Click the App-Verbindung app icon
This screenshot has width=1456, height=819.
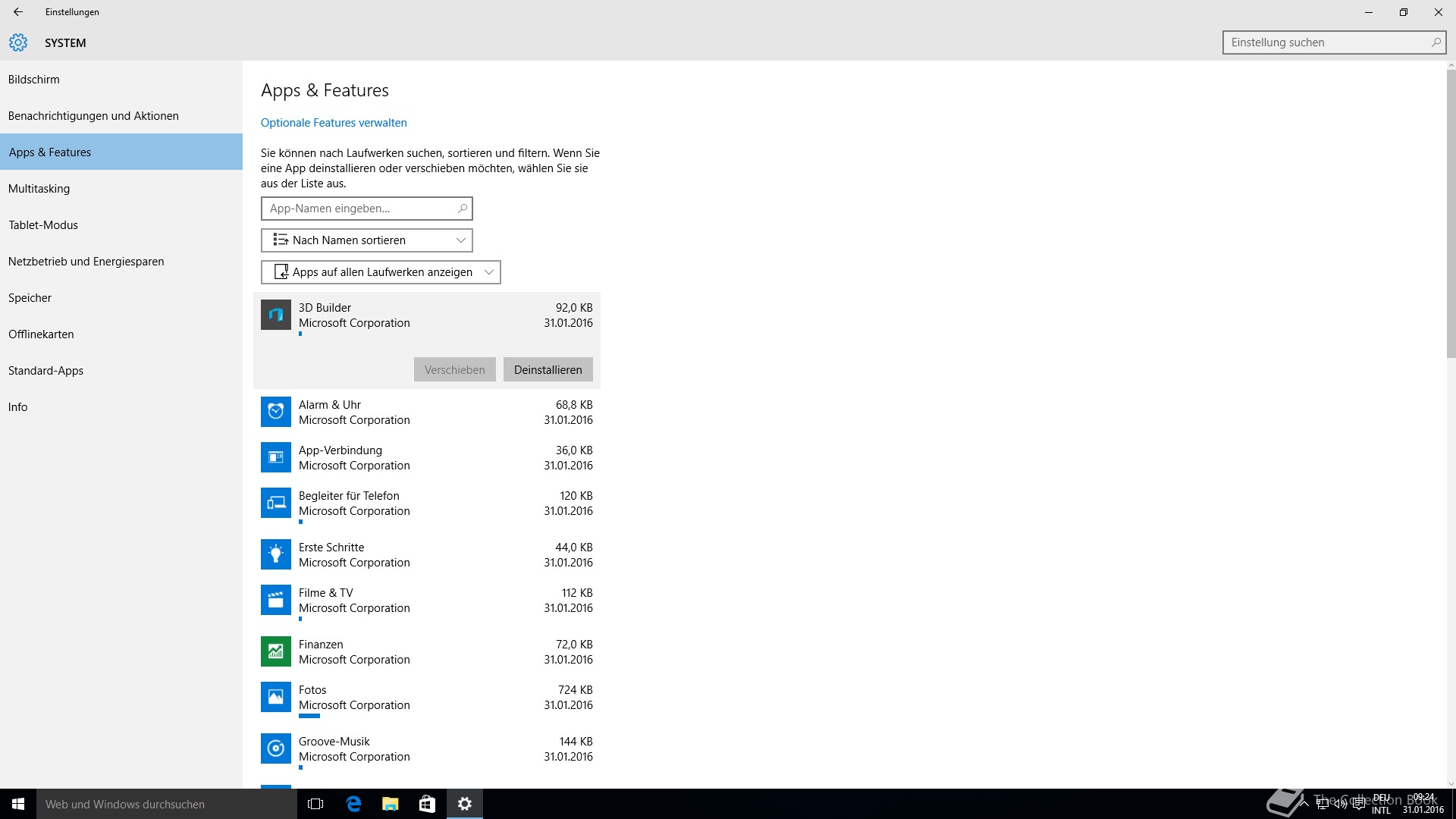point(276,457)
